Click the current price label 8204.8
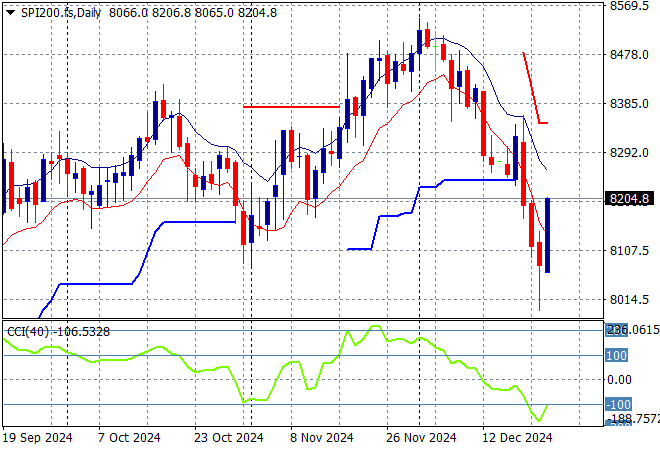 [x=629, y=199]
